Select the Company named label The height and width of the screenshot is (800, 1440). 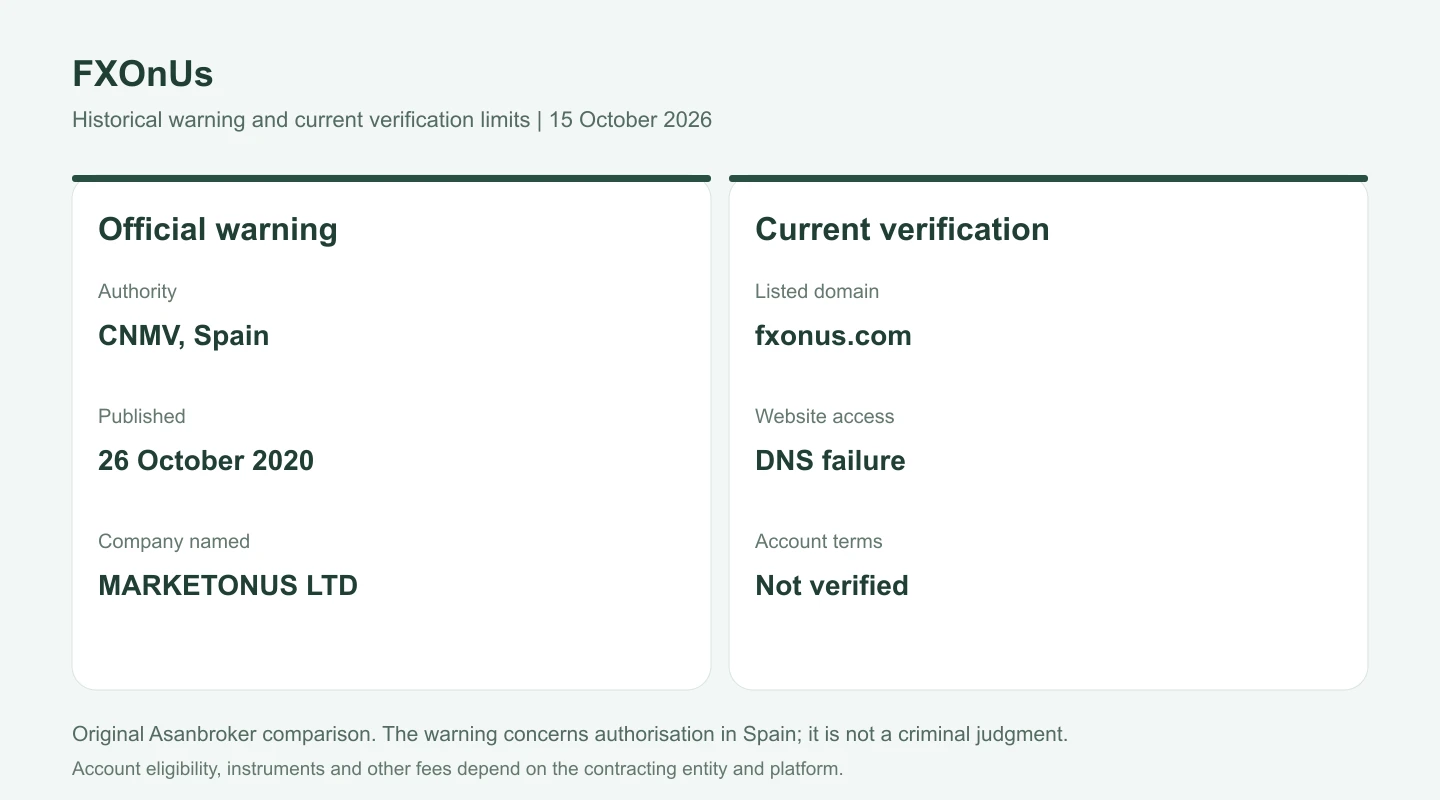pyautogui.click(x=174, y=542)
